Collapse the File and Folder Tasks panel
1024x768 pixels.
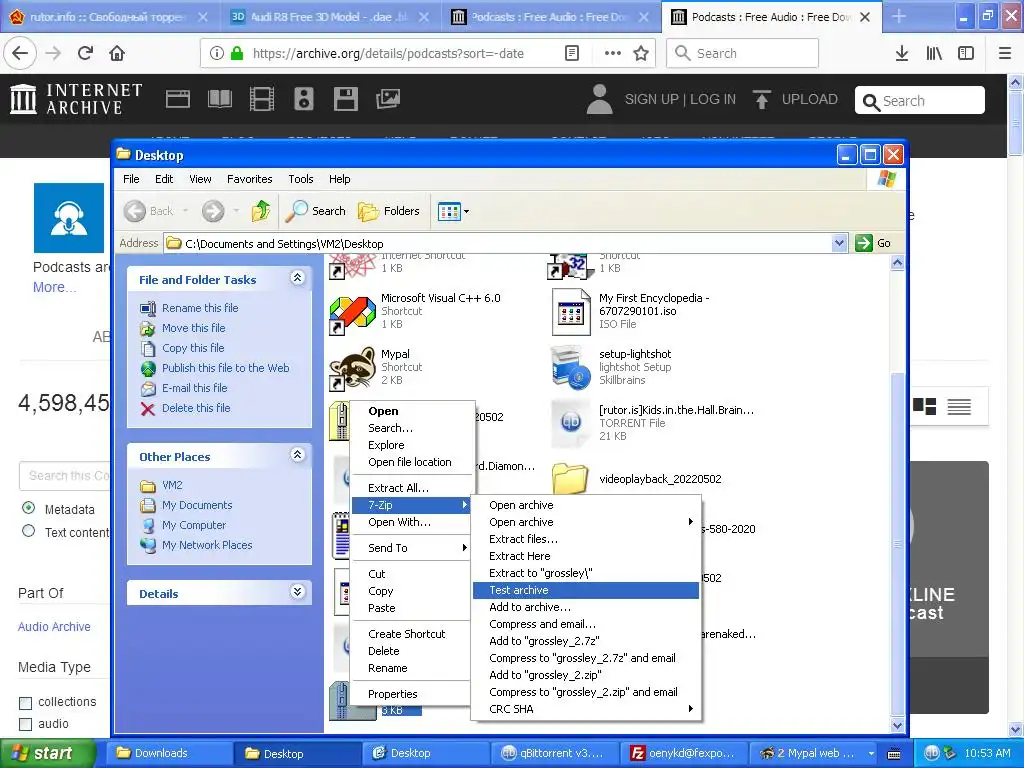(x=297, y=278)
